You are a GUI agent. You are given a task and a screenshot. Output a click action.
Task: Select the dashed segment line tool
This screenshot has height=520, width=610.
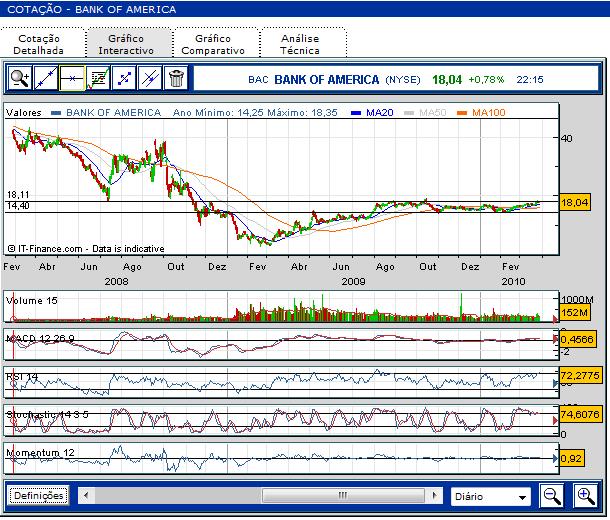pyautogui.click(x=124, y=79)
